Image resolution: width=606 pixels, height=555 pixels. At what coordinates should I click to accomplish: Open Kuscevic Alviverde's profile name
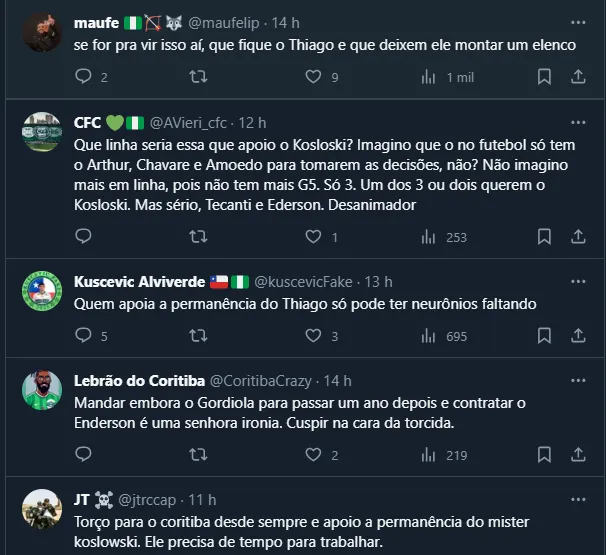pos(139,282)
